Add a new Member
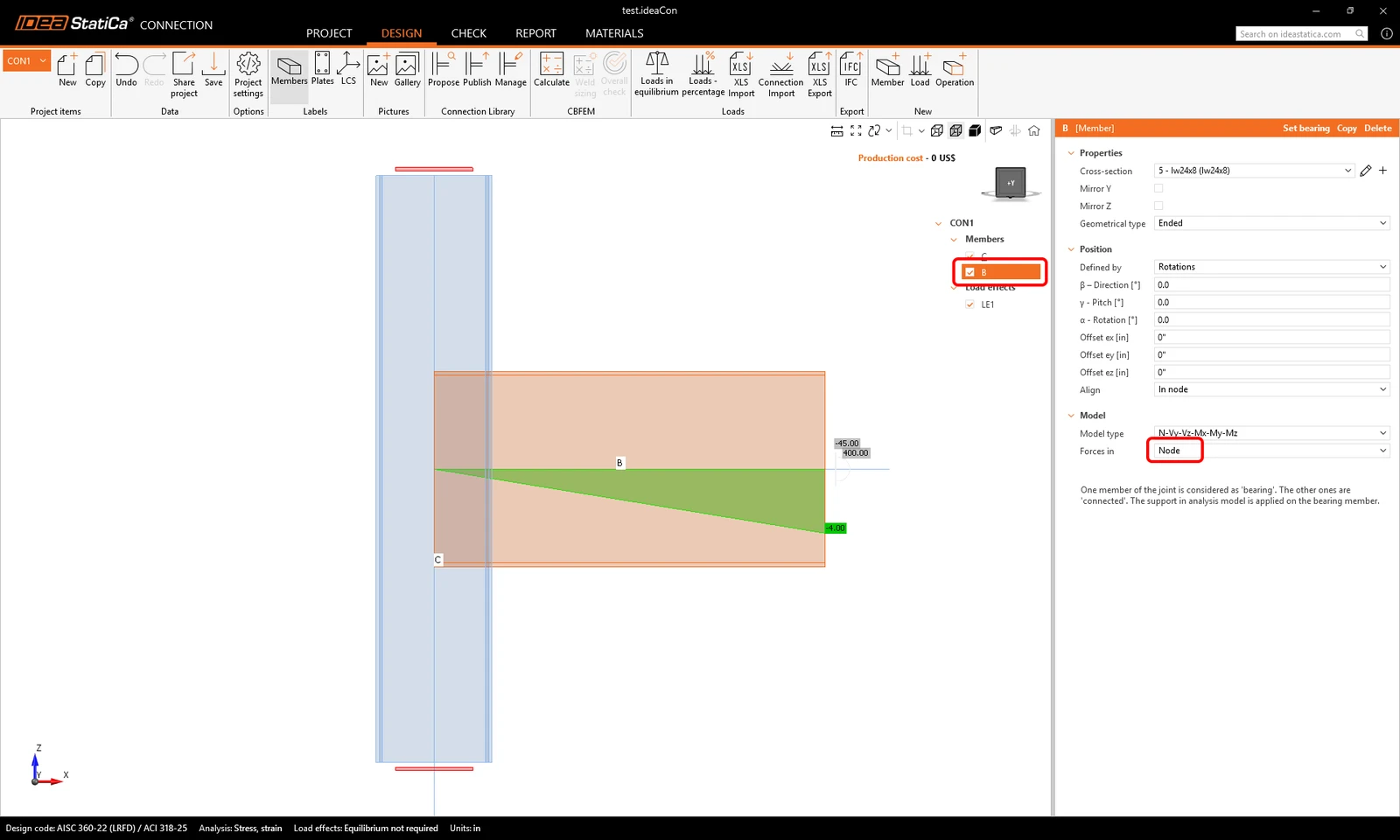 click(x=887, y=69)
